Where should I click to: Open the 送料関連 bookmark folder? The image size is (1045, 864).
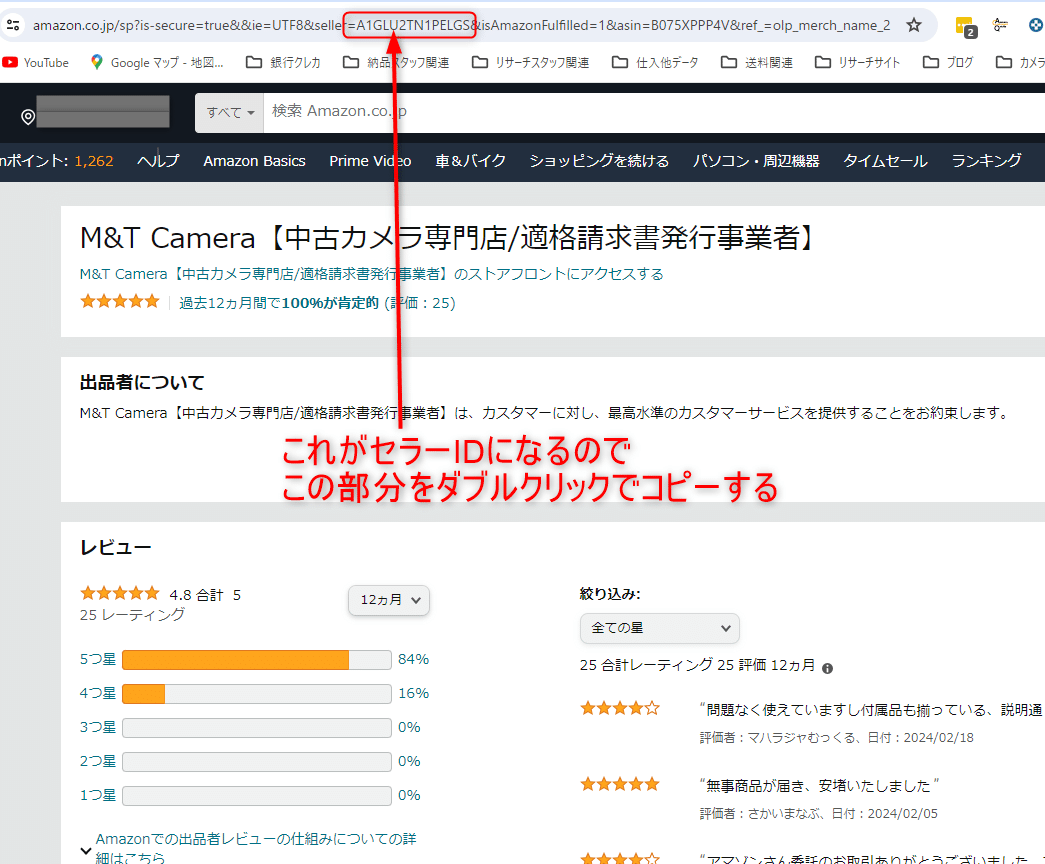click(757, 63)
